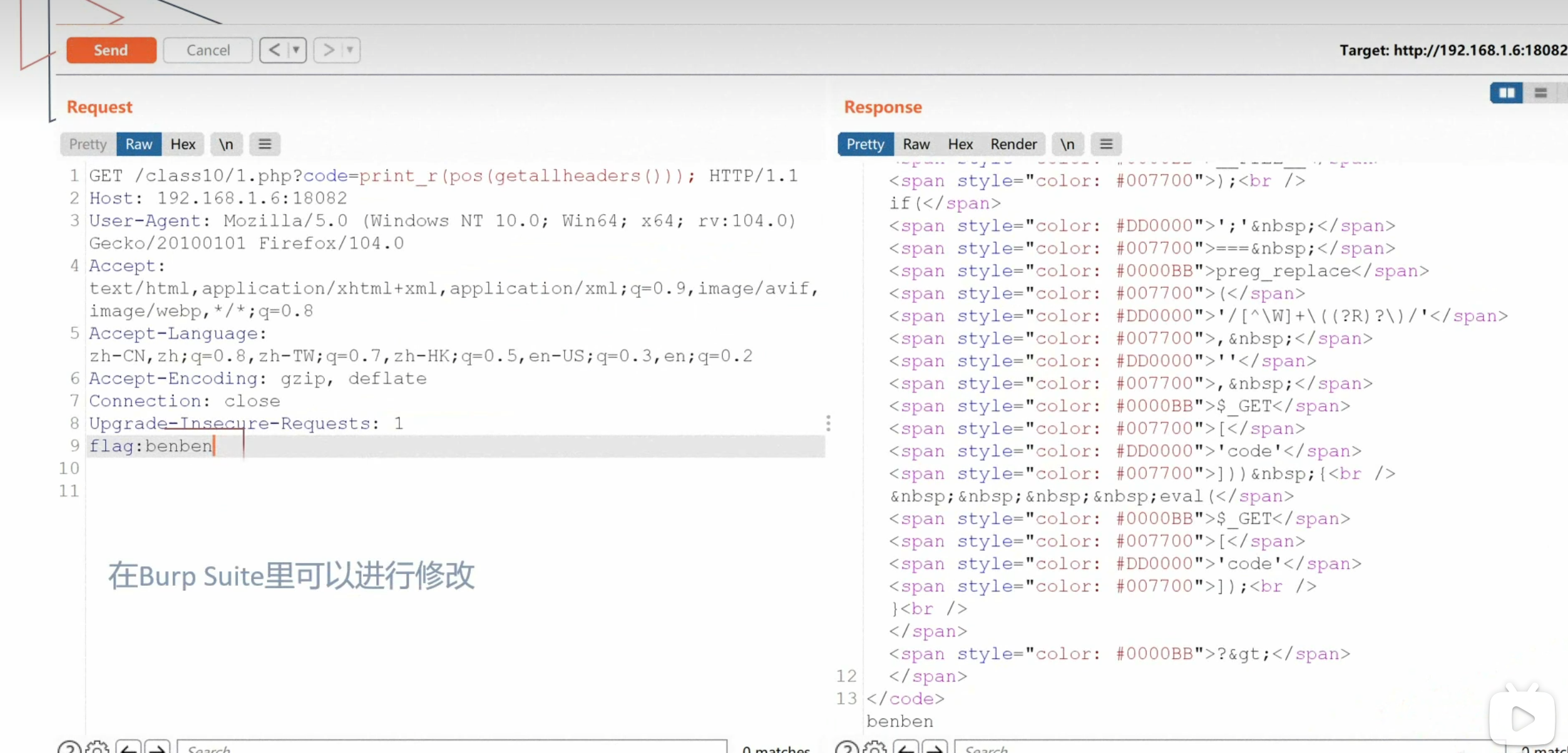This screenshot has width=1568, height=753.
Task: Open the Request message editor menu icon
Action: pyautogui.click(x=265, y=144)
